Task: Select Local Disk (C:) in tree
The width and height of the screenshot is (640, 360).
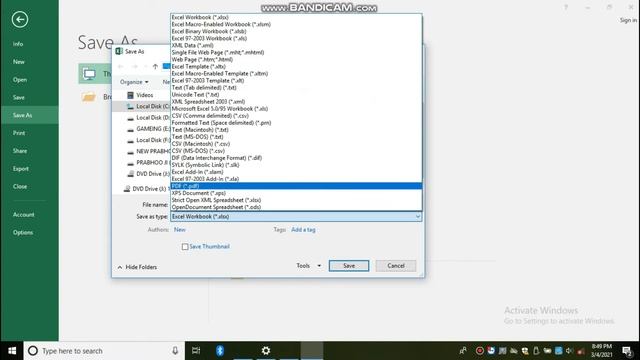Action: (152, 106)
